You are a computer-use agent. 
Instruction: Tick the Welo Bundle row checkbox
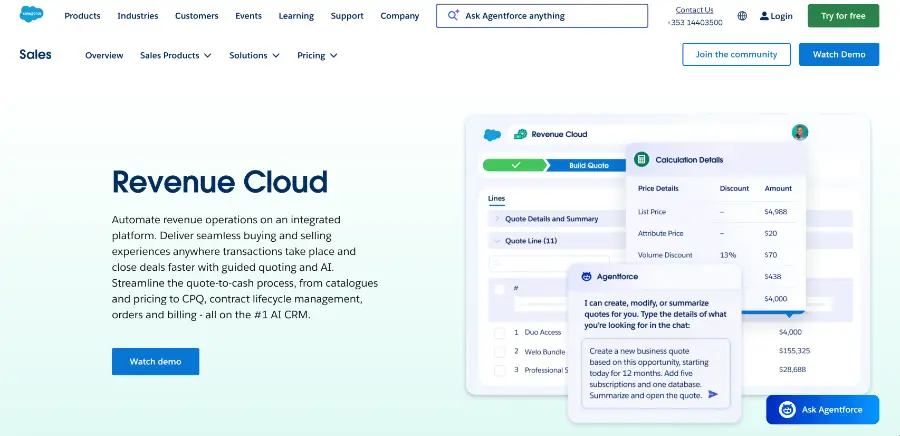(x=499, y=352)
